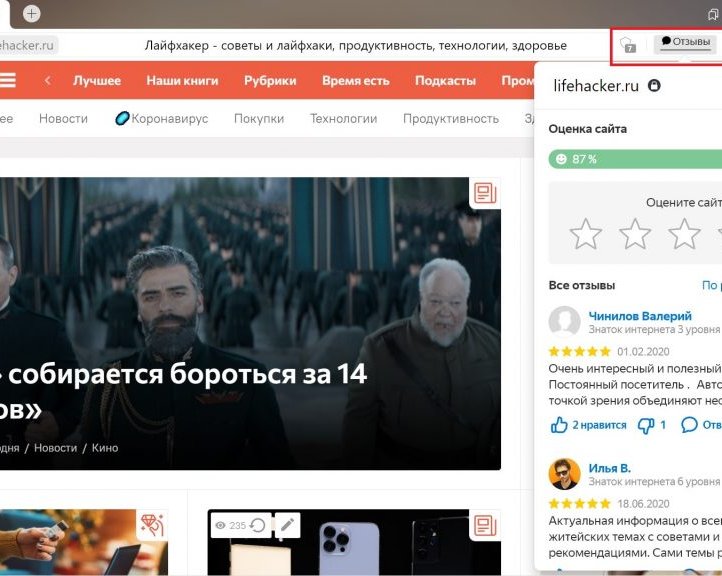Click Чинилов Валерий's grey avatar
Image resolution: width=722 pixels, height=576 pixels.
(x=564, y=321)
